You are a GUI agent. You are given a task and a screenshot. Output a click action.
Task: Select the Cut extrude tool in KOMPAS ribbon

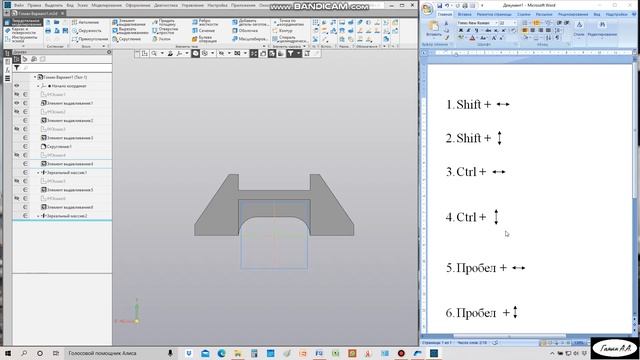pos(130,31)
